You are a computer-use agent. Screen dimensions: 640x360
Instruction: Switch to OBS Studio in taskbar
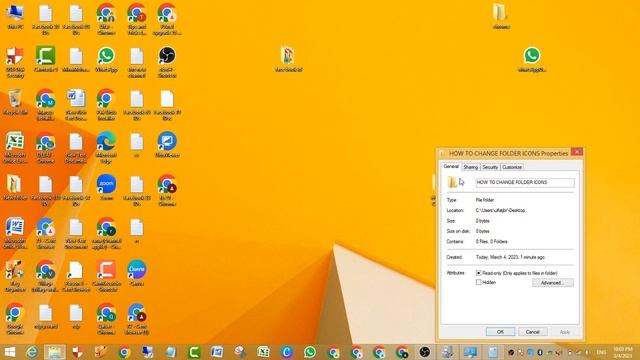(x=424, y=352)
